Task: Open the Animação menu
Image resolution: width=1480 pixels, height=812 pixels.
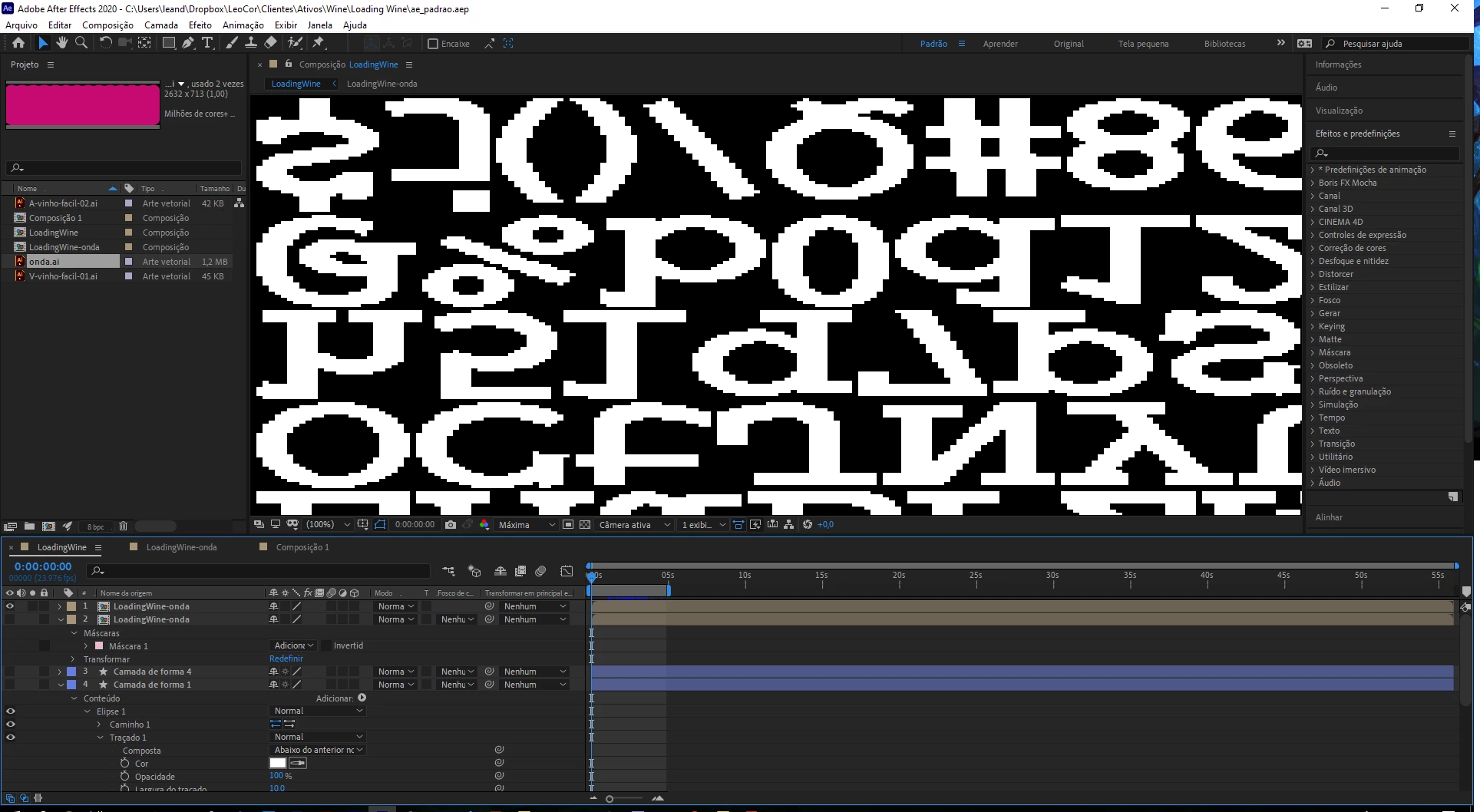Action: pos(243,25)
